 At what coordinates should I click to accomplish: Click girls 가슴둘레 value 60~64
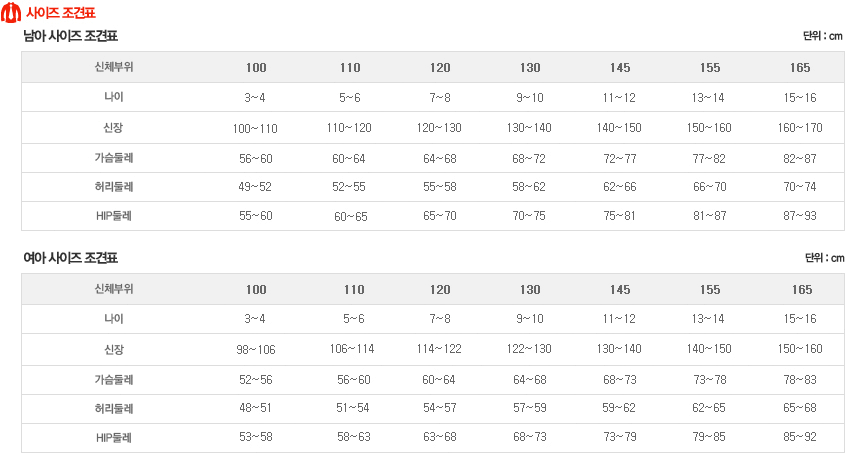pos(439,380)
